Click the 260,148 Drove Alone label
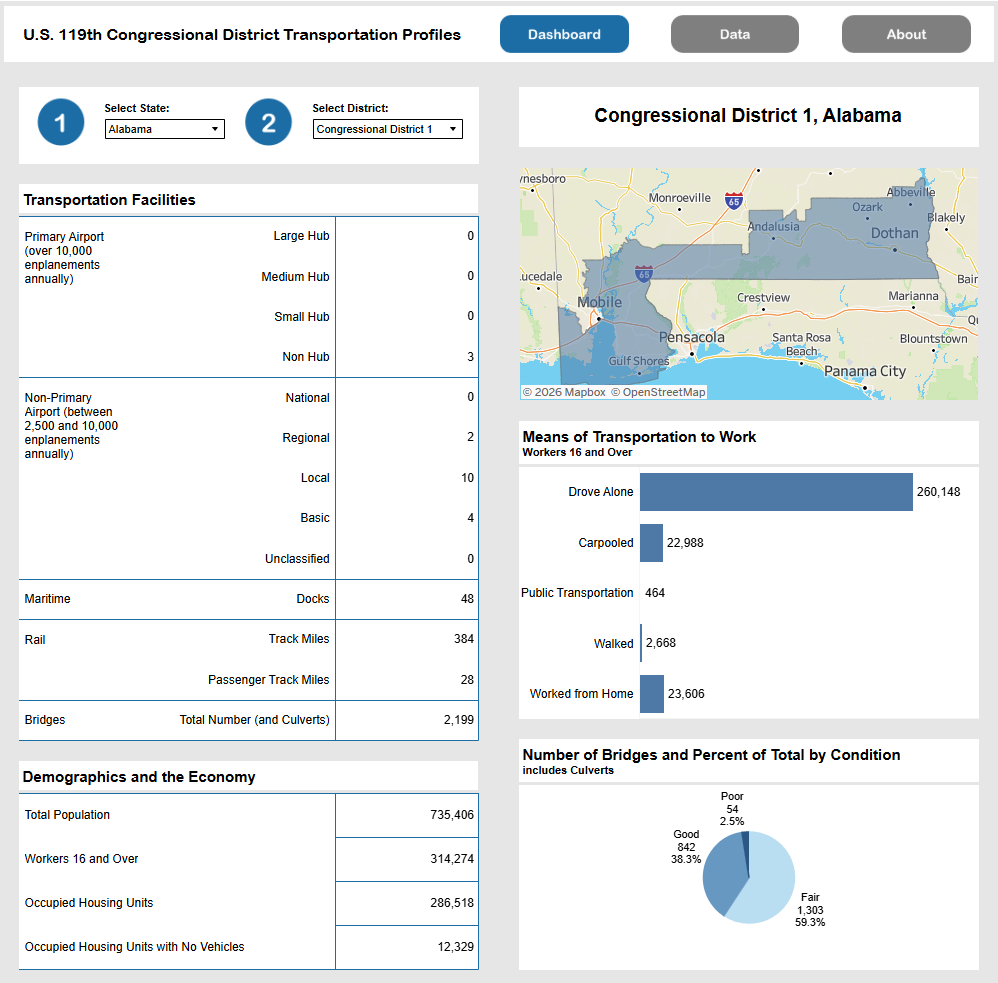This screenshot has width=998, height=983. (x=938, y=492)
